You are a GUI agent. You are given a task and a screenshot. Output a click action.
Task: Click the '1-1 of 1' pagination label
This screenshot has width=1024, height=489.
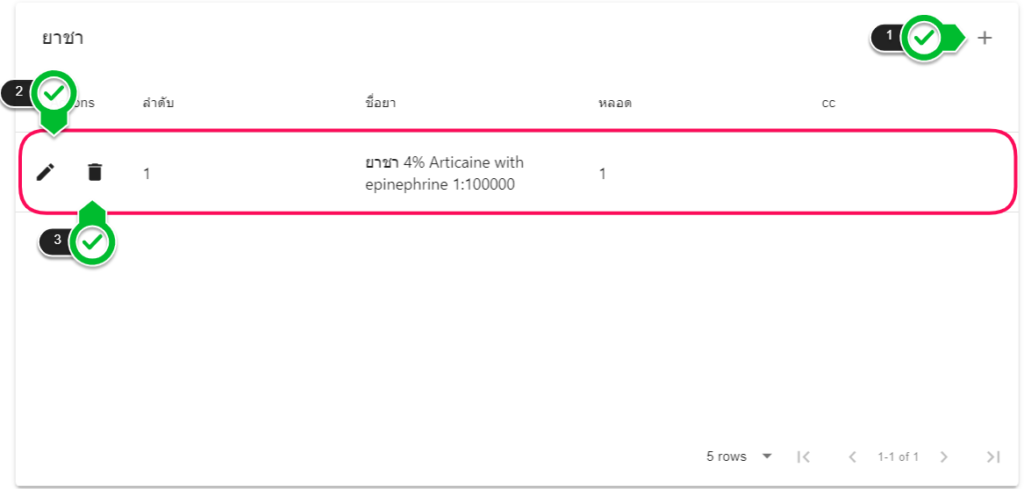(x=898, y=457)
